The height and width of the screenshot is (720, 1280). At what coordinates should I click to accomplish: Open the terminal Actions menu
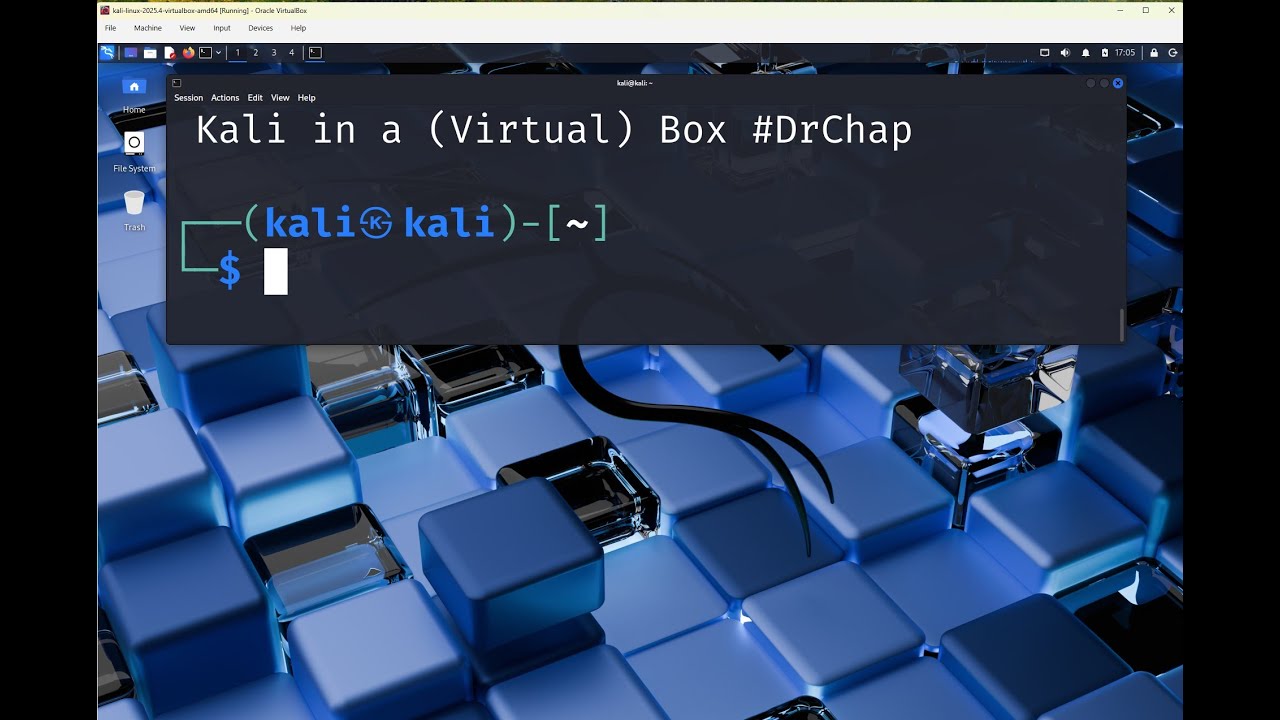click(x=225, y=98)
